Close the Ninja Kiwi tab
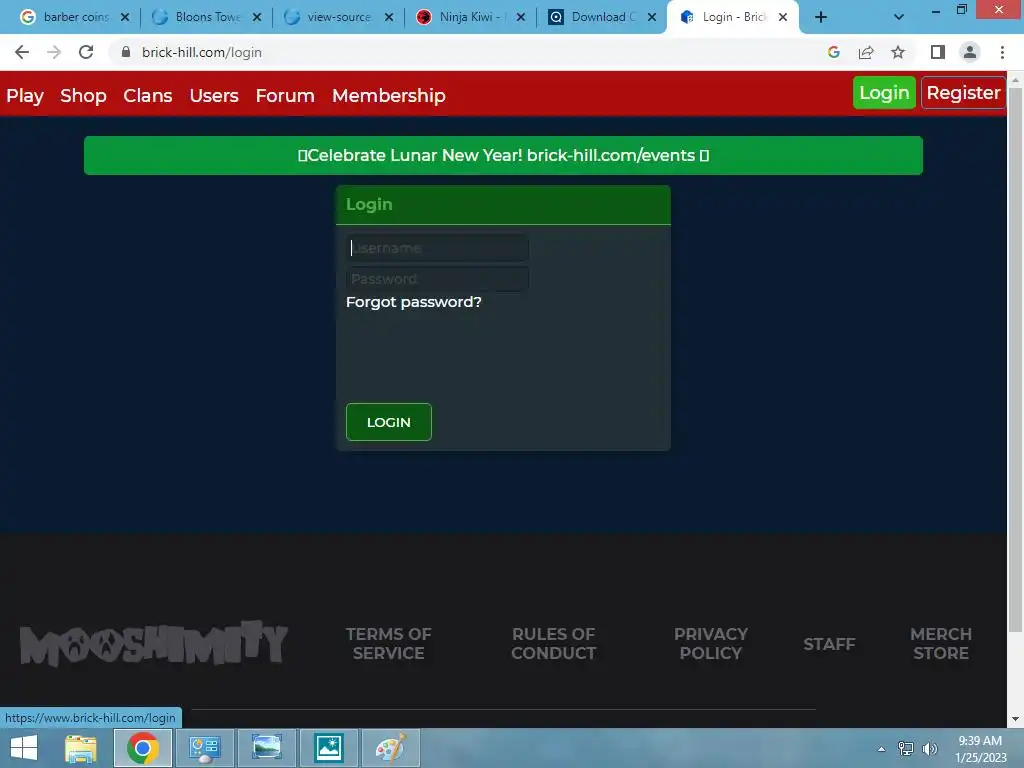Viewport: 1024px width, 768px height. click(x=520, y=17)
